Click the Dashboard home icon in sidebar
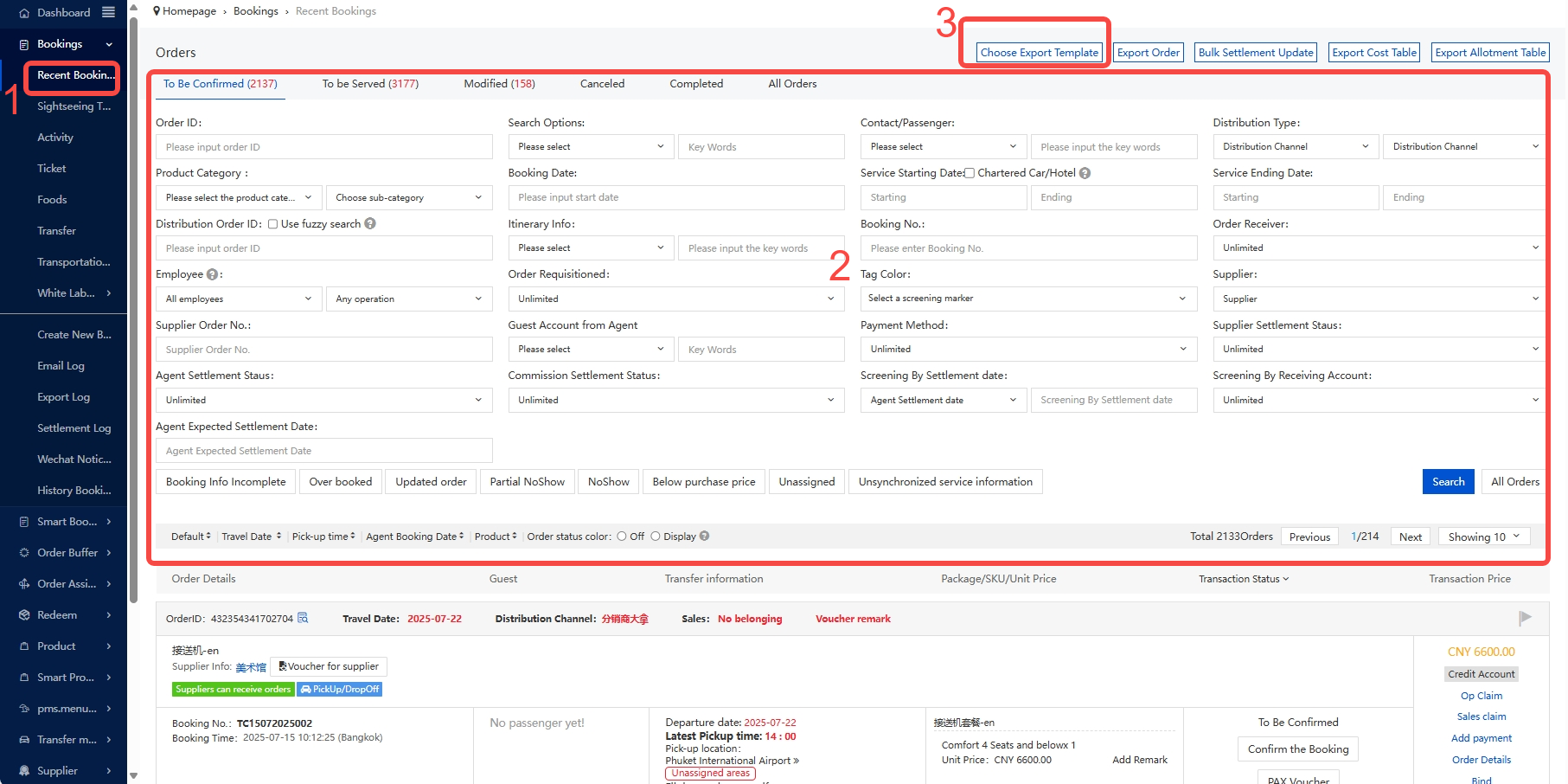The height and width of the screenshot is (784, 1568). [x=24, y=13]
